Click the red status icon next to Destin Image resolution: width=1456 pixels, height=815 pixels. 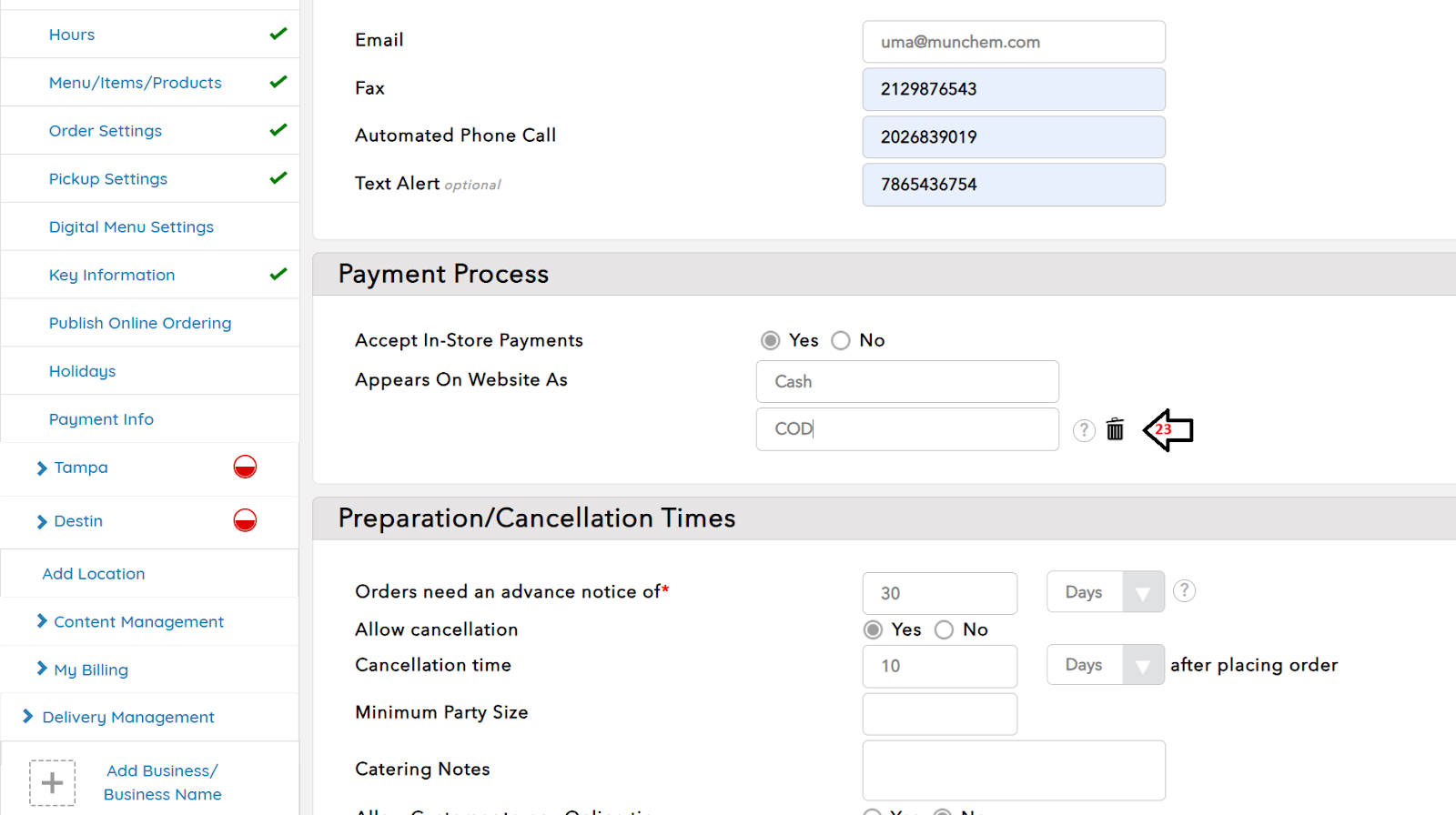click(245, 521)
